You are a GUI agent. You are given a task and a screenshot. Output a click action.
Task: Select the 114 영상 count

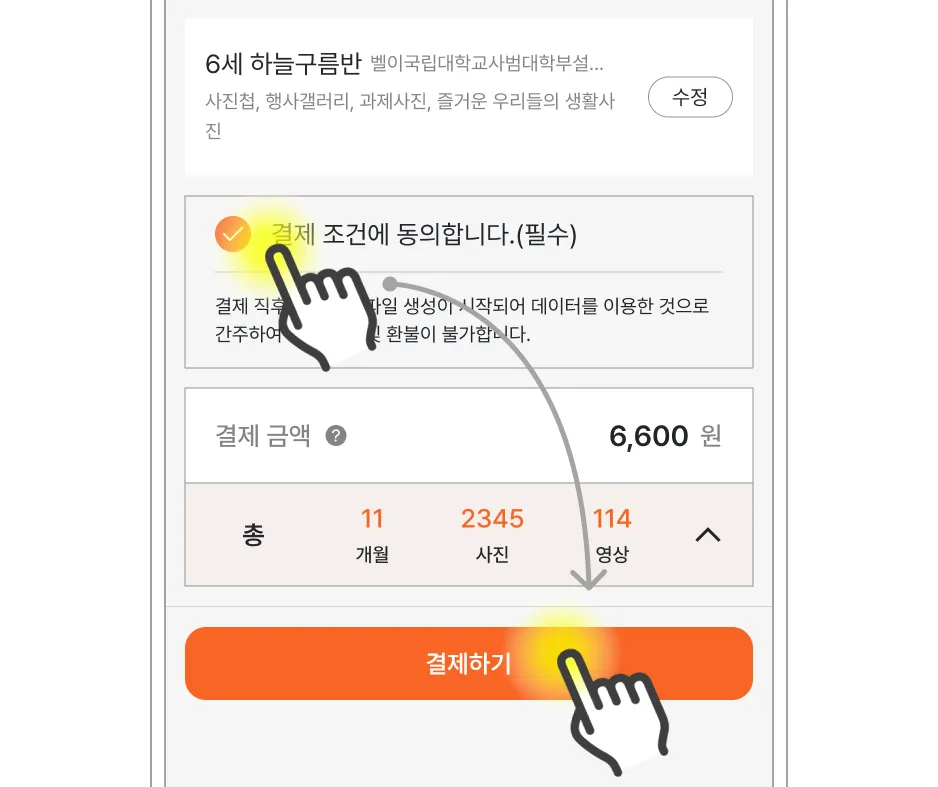[x=612, y=534]
